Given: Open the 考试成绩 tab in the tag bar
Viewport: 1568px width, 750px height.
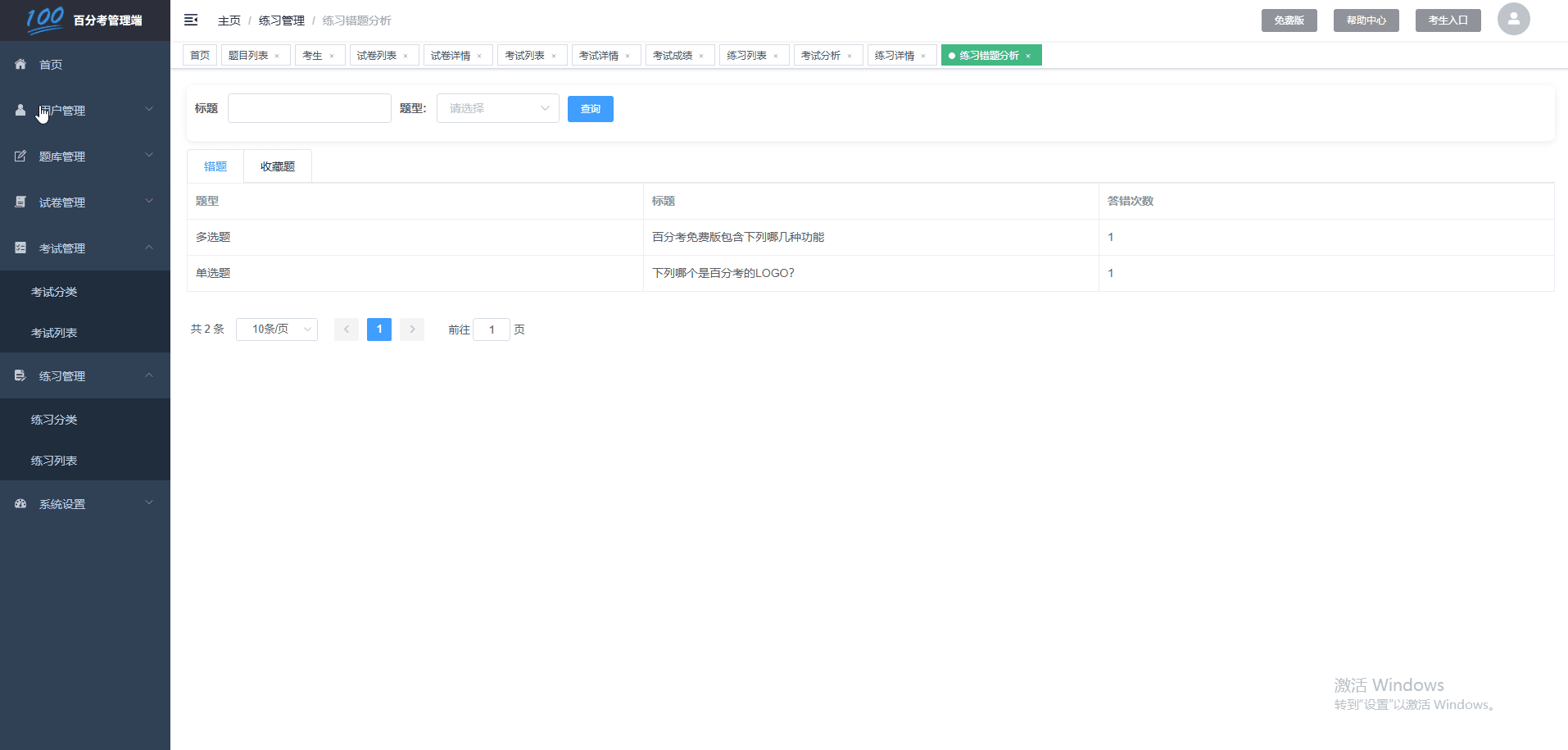Looking at the screenshot, I should (x=673, y=55).
